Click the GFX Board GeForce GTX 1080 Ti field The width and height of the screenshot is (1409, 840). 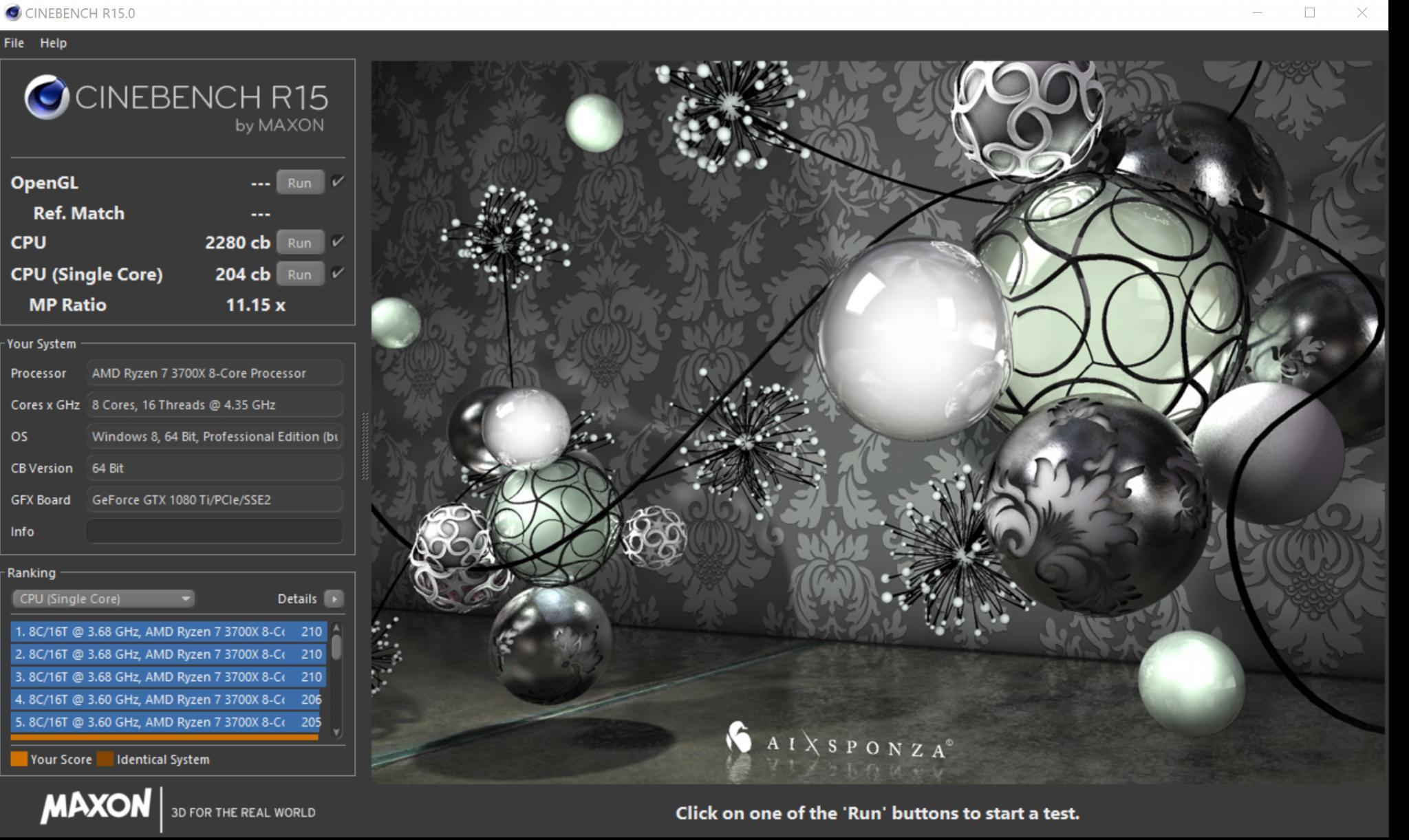coord(215,500)
